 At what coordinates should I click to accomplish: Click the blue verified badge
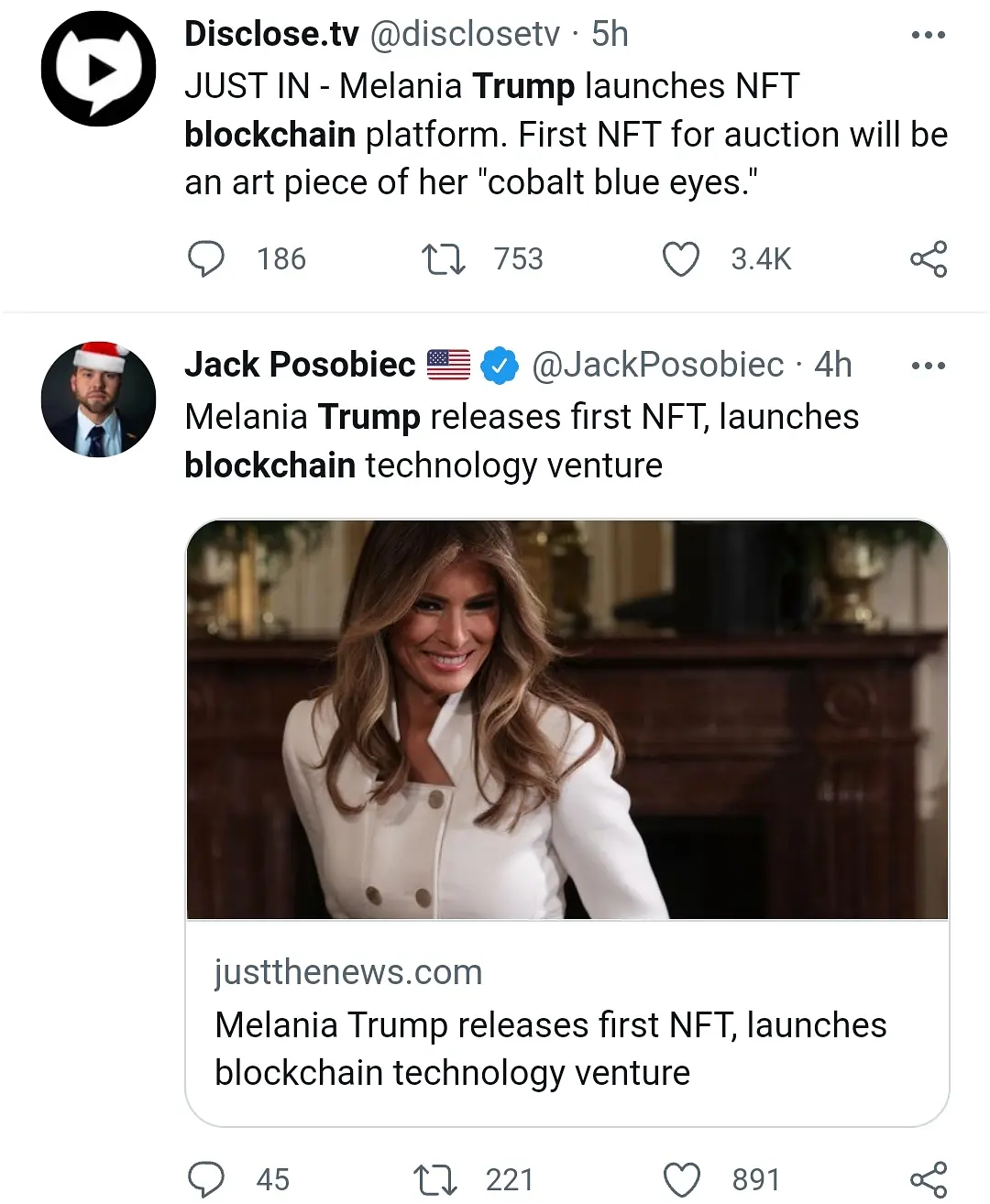point(500,365)
